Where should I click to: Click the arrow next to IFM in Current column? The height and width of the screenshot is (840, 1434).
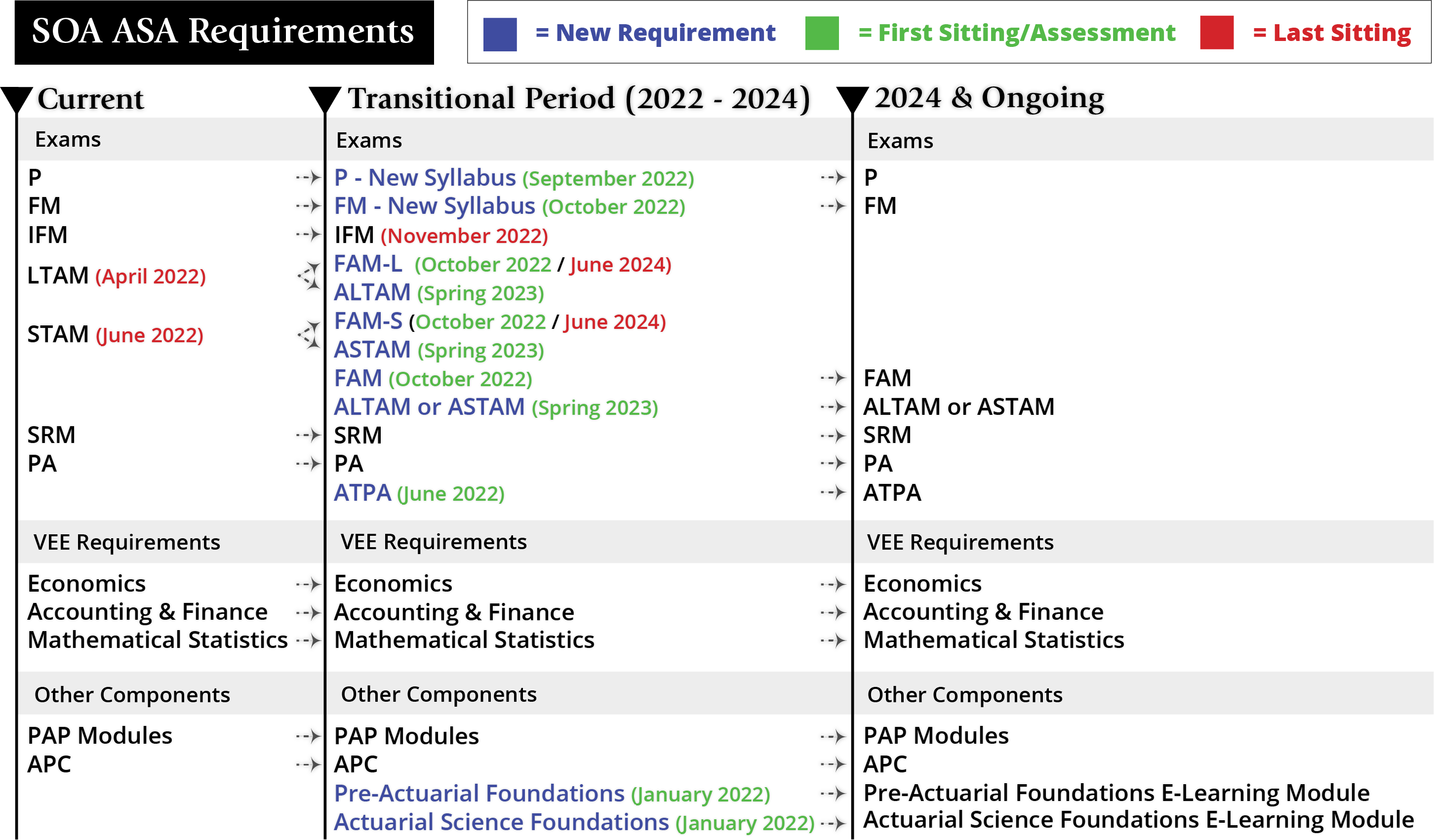(309, 235)
